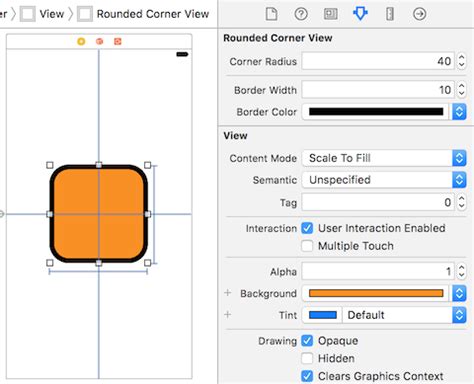The image size is (474, 384).
Task: Open the Content Mode Scale To Fill dropdown
Action: (384, 158)
